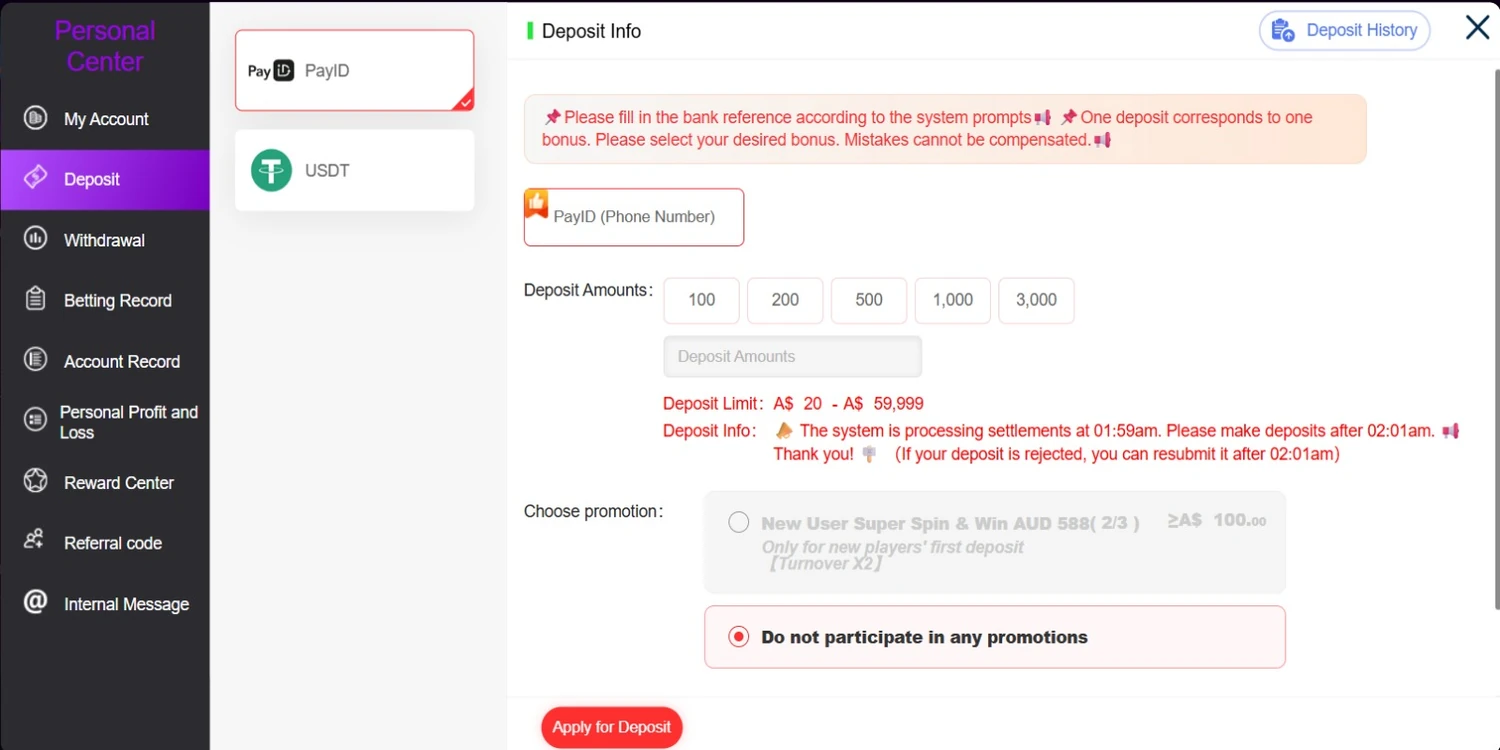Pick the 1,000 deposit amount
This screenshot has height=750, width=1500.
tap(953, 300)
